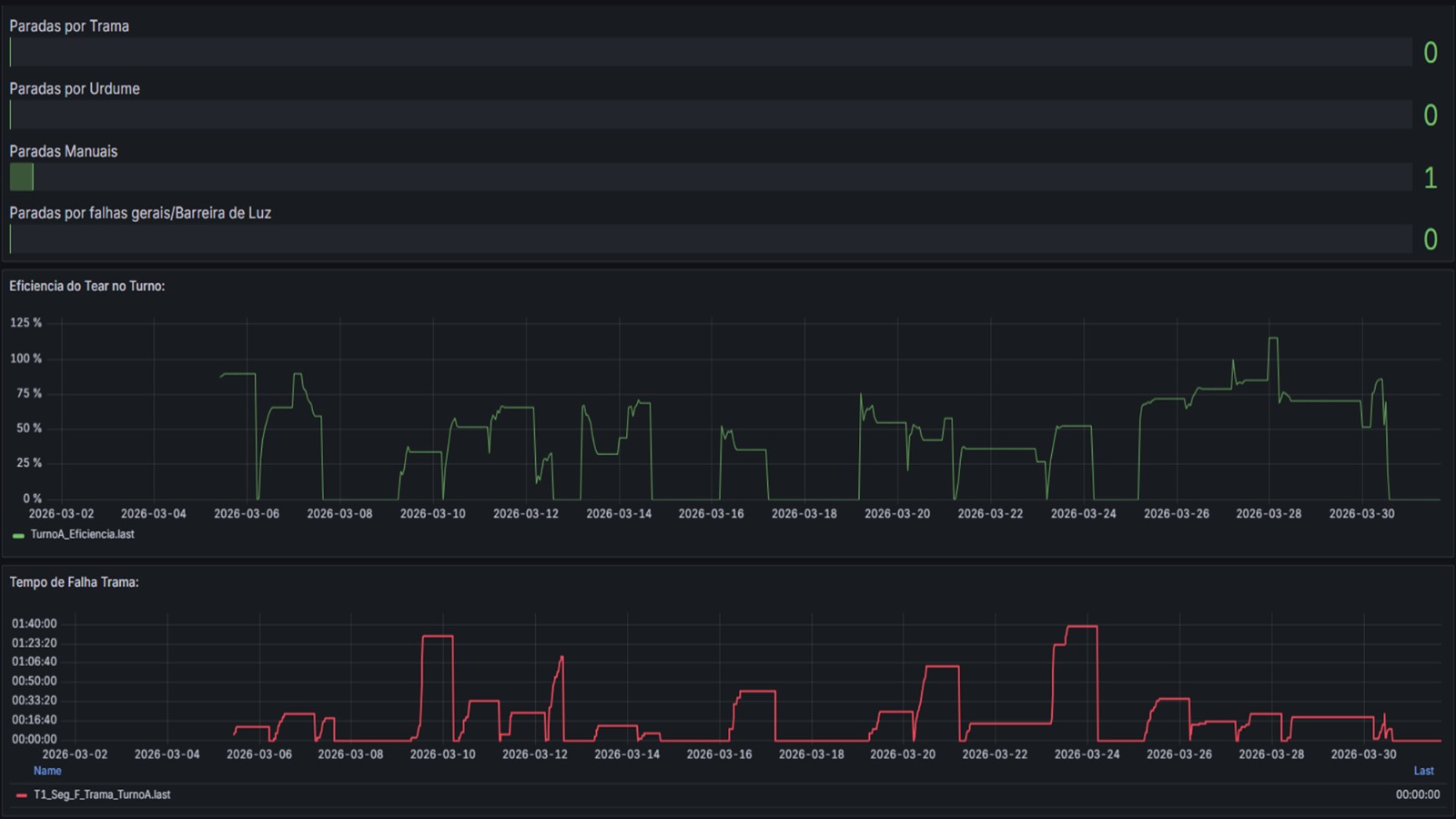Click the filled green Paradas Manuais bar

21,177
